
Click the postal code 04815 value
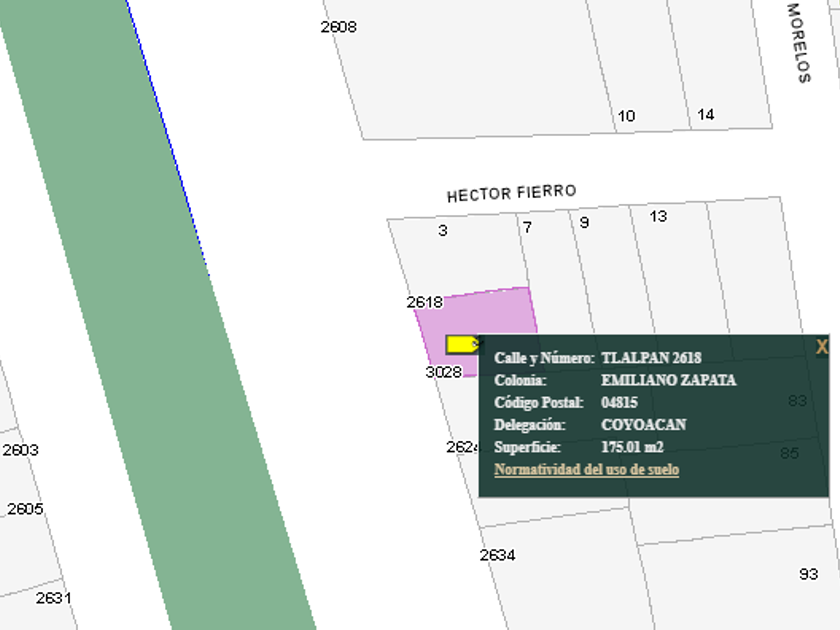coord(619,403)
